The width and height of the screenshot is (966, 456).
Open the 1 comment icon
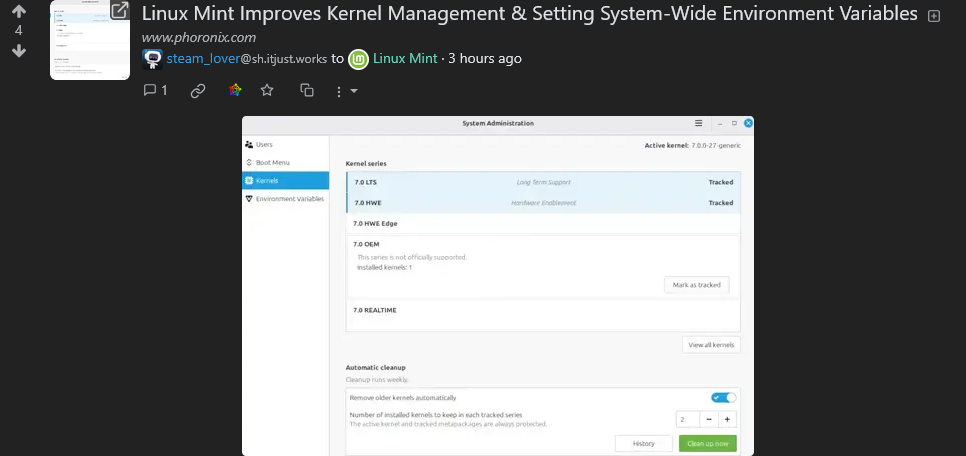[155, 91]
